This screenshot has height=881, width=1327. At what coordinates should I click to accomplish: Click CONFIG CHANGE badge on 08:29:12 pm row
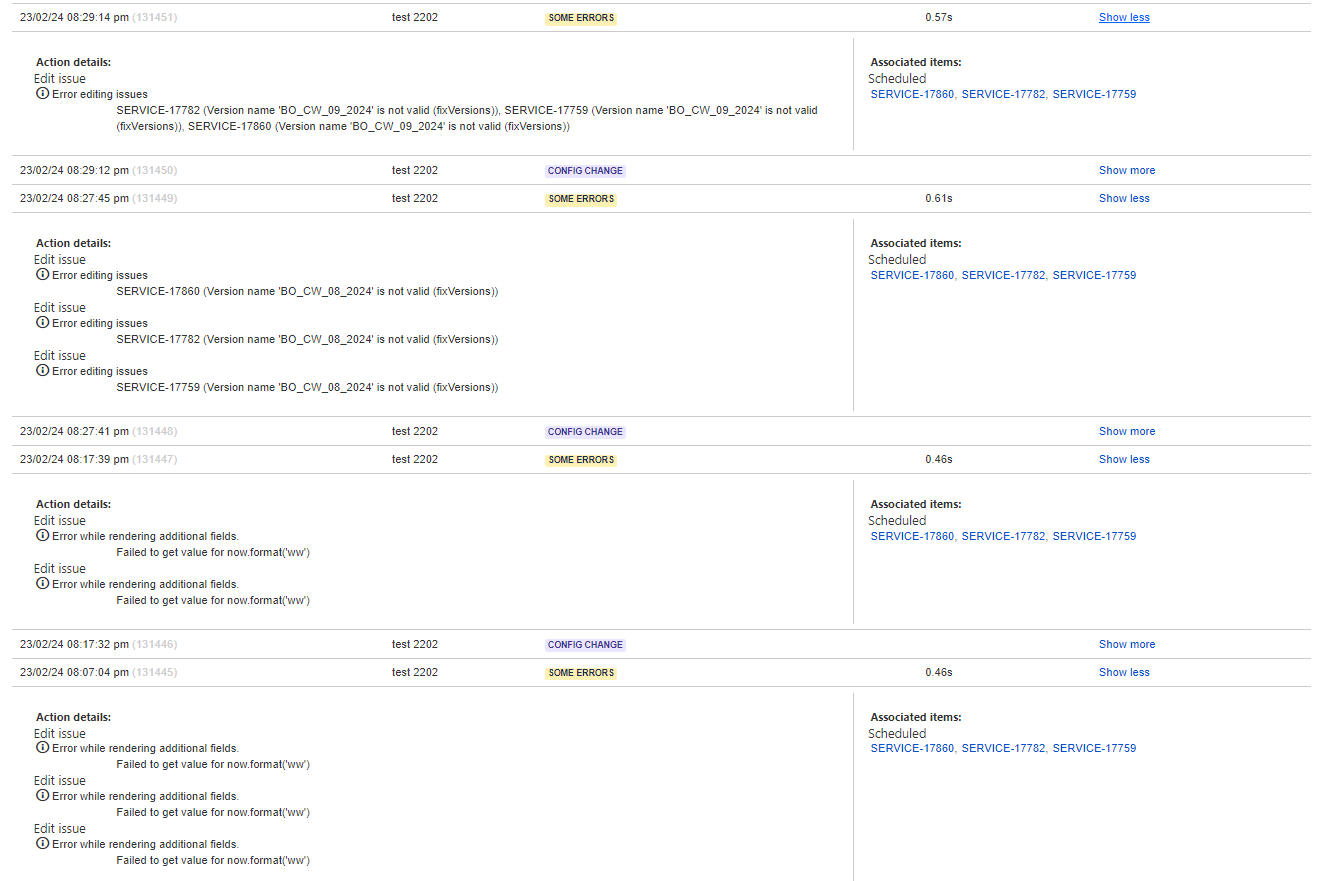pos(585,171)
